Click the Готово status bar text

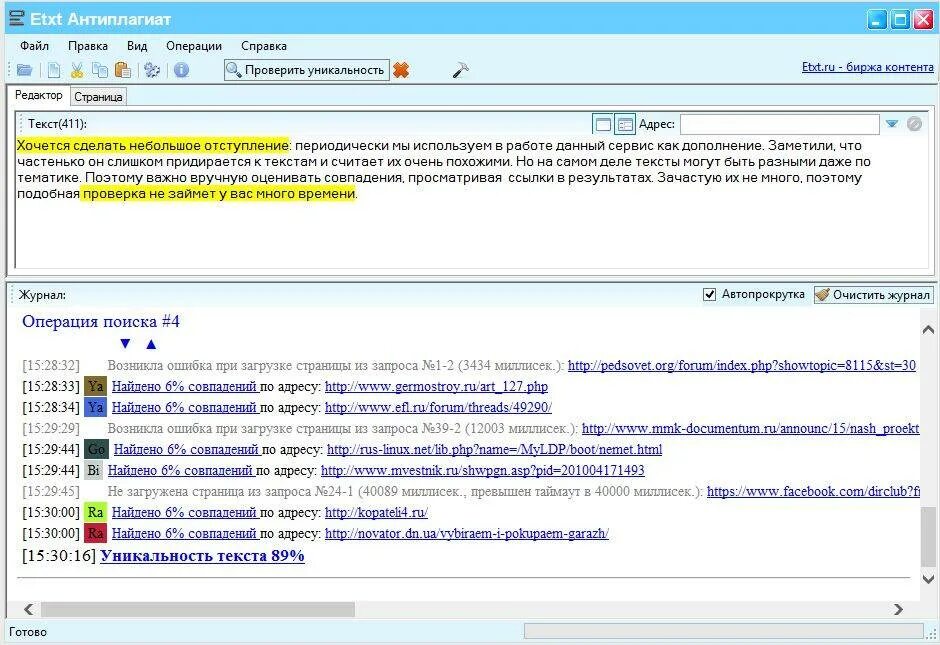pyautogui.click(x=28, y=632)
